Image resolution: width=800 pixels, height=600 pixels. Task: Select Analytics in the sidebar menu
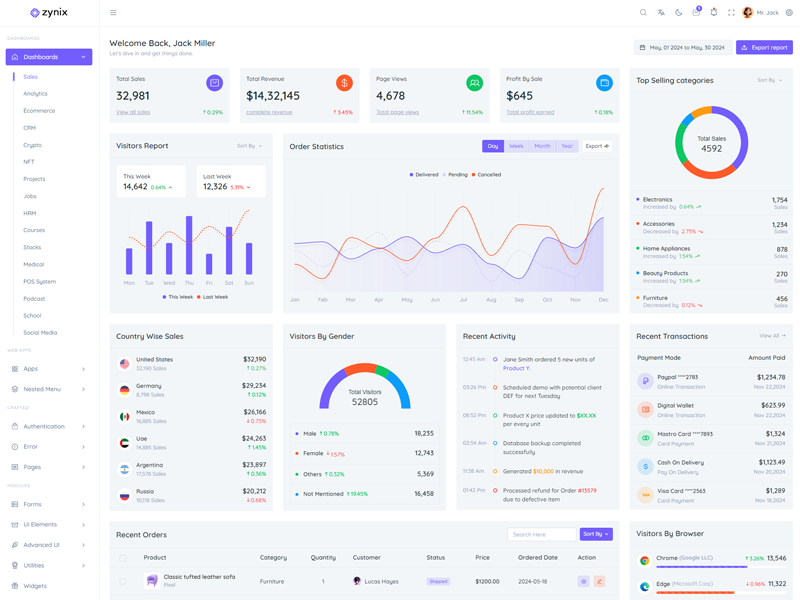[x=35, y=94]
